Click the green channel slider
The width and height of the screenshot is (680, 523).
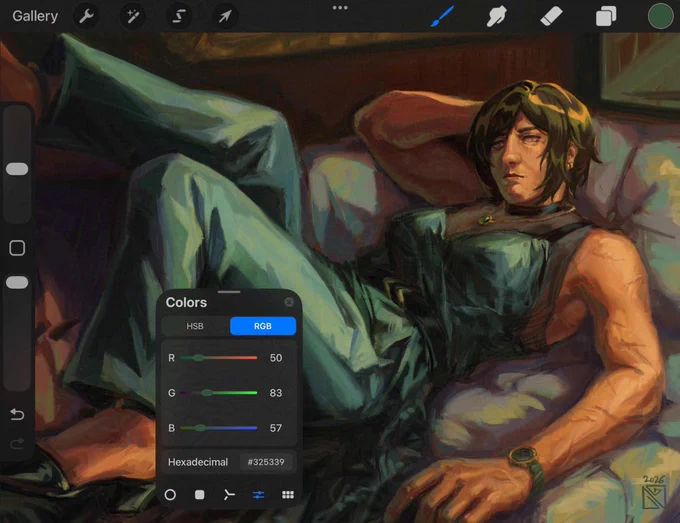(219, 393)
